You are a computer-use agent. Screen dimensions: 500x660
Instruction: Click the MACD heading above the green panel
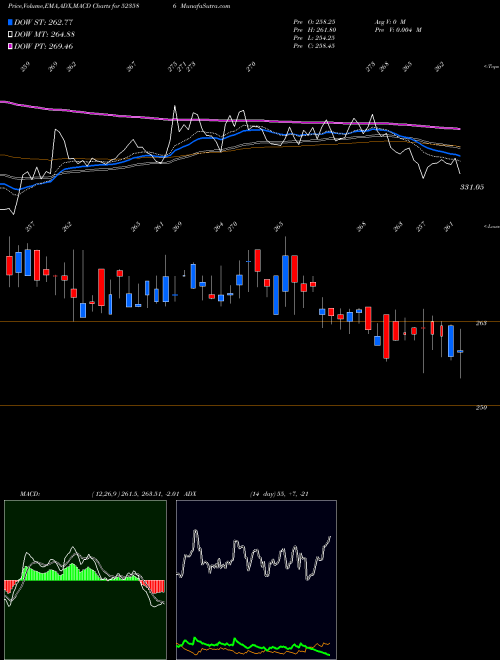coord(30,494)
